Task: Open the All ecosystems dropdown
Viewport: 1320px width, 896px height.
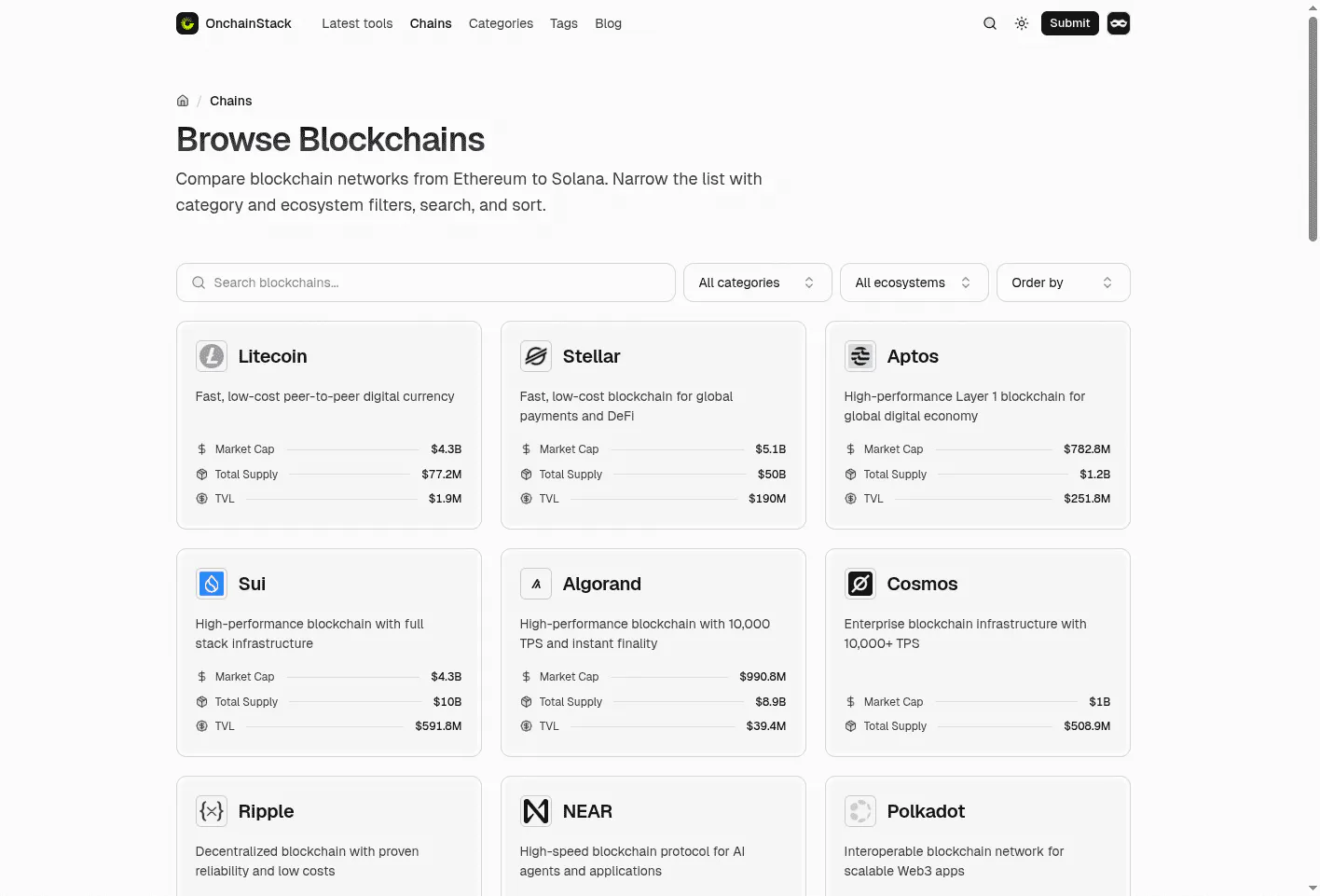Action: tap(914, 283)
